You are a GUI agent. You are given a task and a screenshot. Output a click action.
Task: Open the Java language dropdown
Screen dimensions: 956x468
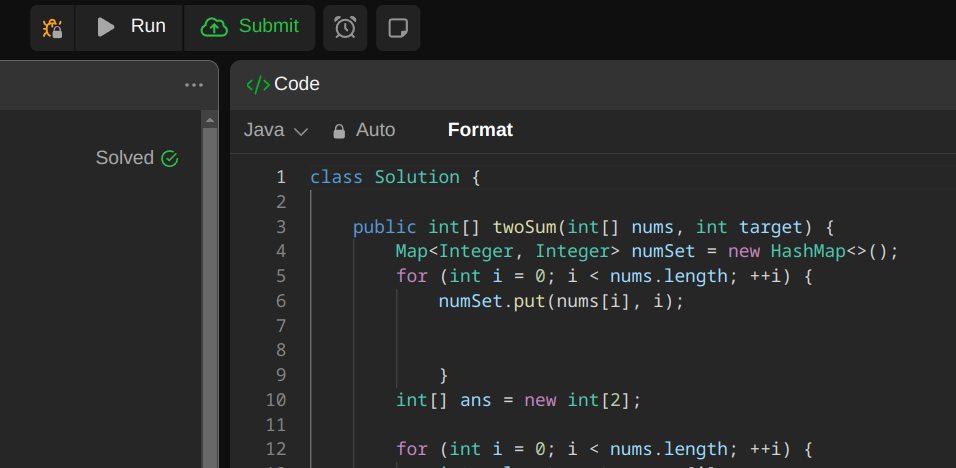(x=276, y=130)
